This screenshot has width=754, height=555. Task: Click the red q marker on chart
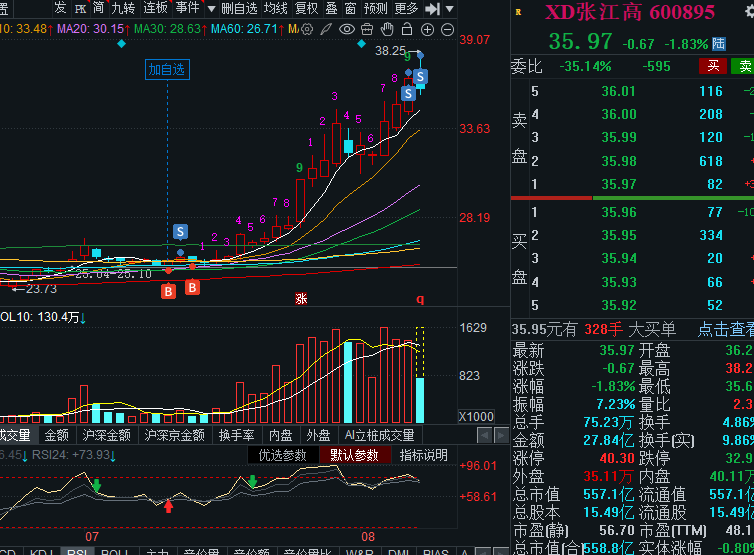tap(420, 299)
